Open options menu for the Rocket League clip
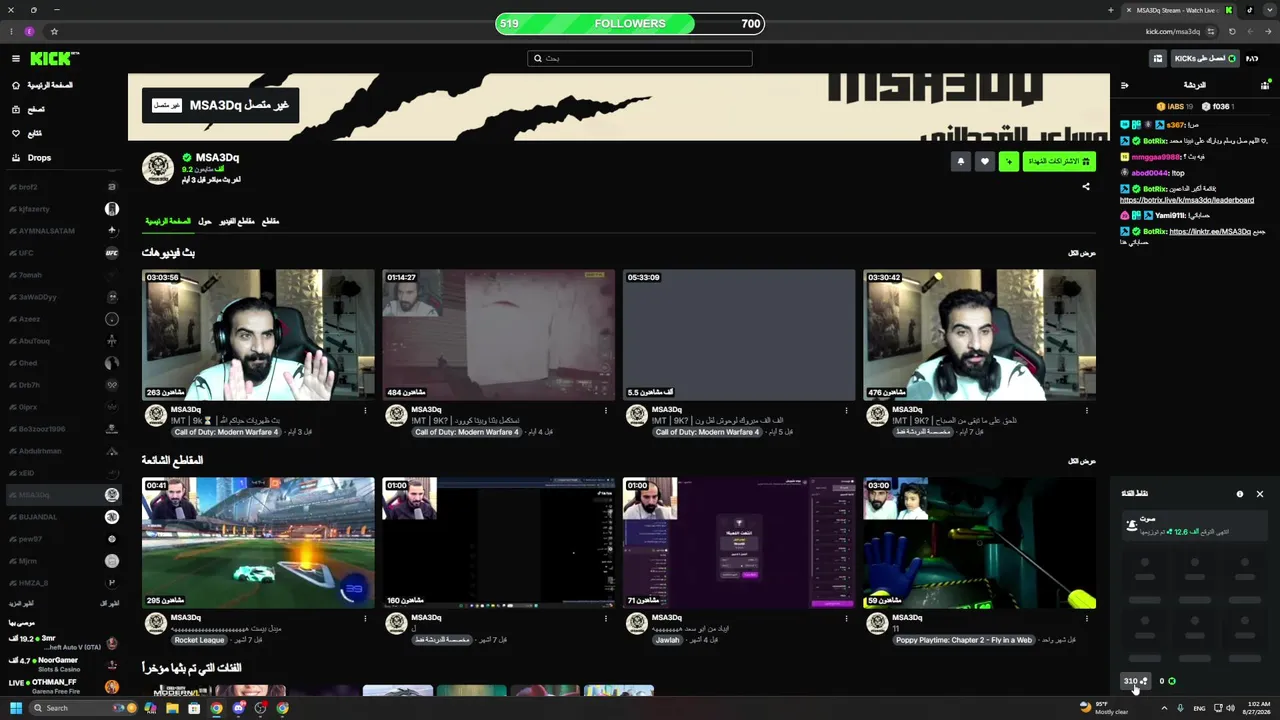This screenshot has height=720, width=1280. [365, 618]
